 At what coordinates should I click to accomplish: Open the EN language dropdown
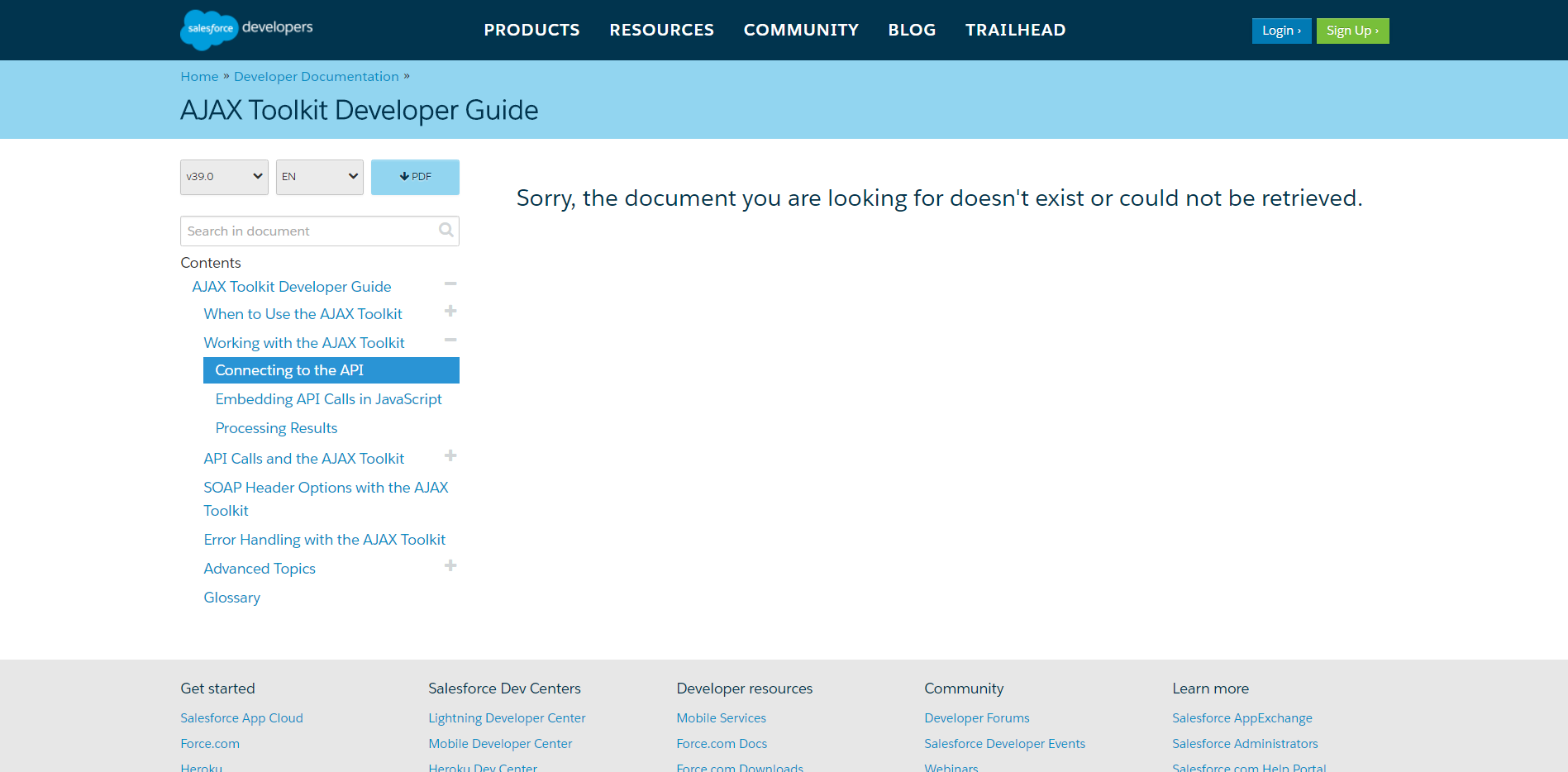click(x=320, y=177)
